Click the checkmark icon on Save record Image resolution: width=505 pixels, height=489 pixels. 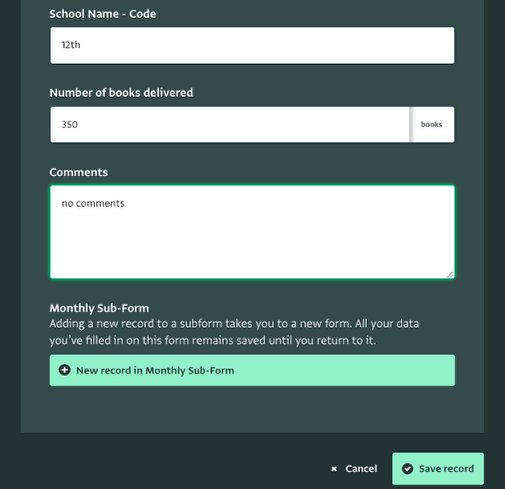(407, 468)
